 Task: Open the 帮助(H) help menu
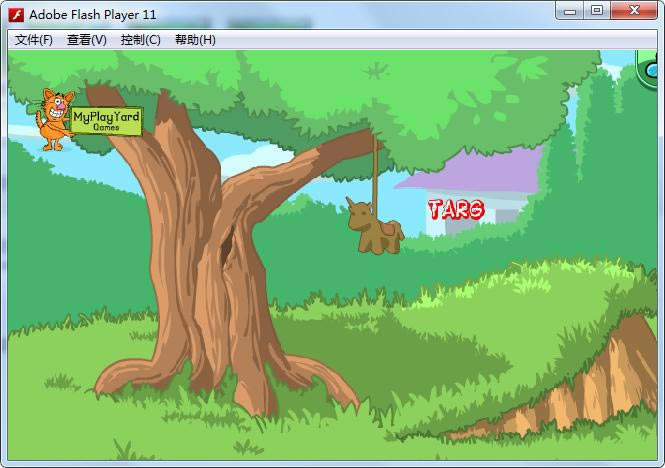point(195,40)
